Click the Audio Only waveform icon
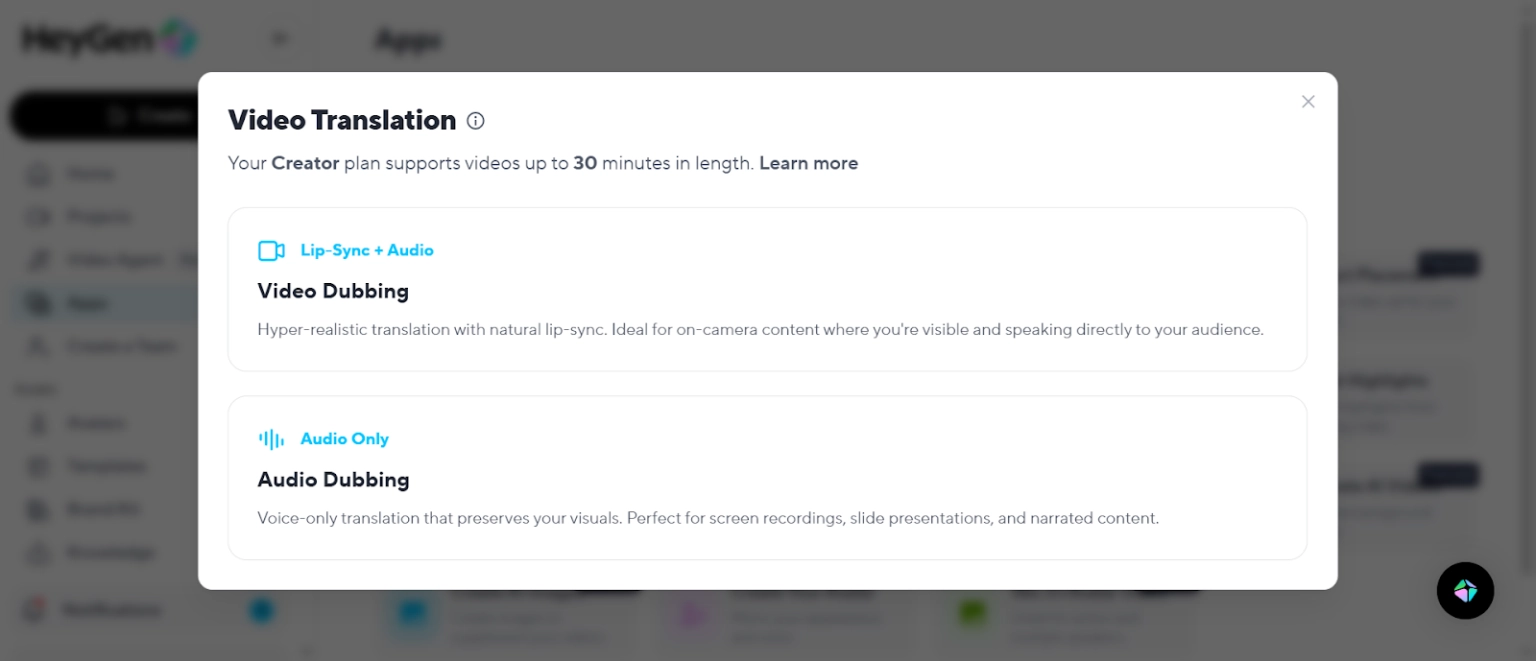Image resolution: width=1536 pixels, height=661 pixels. (x=271, y=438)
